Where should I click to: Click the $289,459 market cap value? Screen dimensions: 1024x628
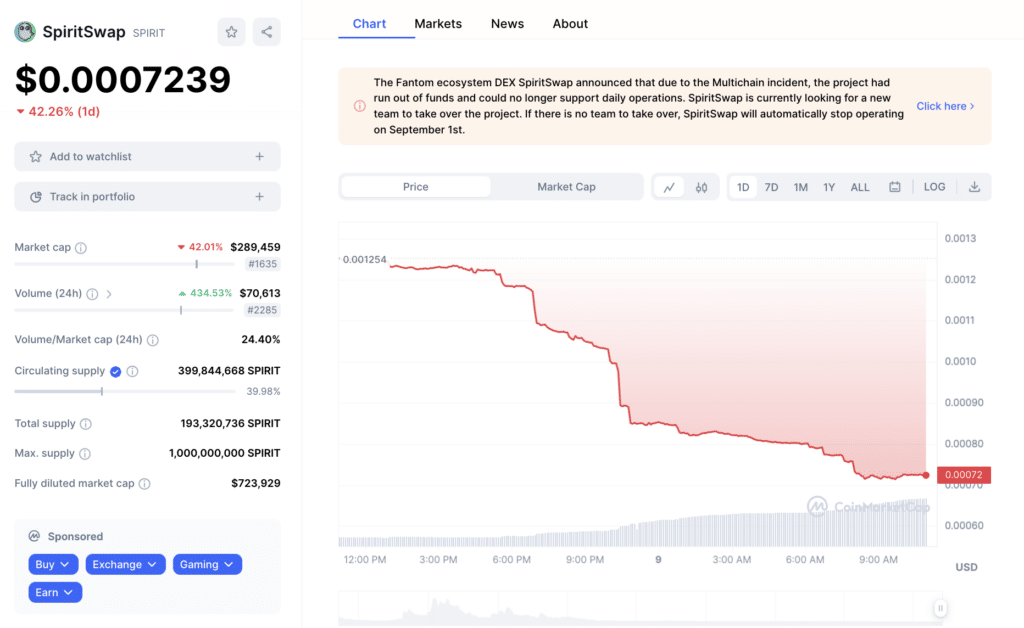pyautogui.click(x=255, y=247)
